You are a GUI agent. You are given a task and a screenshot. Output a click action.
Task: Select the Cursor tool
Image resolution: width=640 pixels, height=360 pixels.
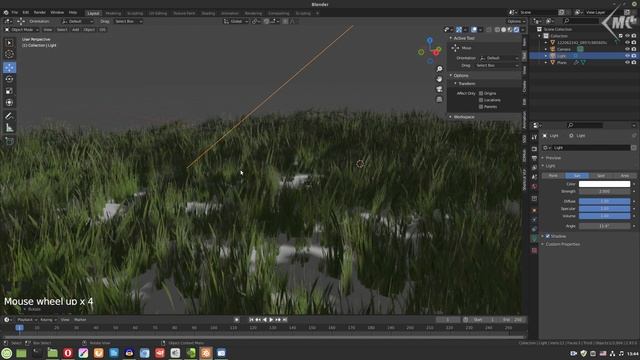point(9,54)
